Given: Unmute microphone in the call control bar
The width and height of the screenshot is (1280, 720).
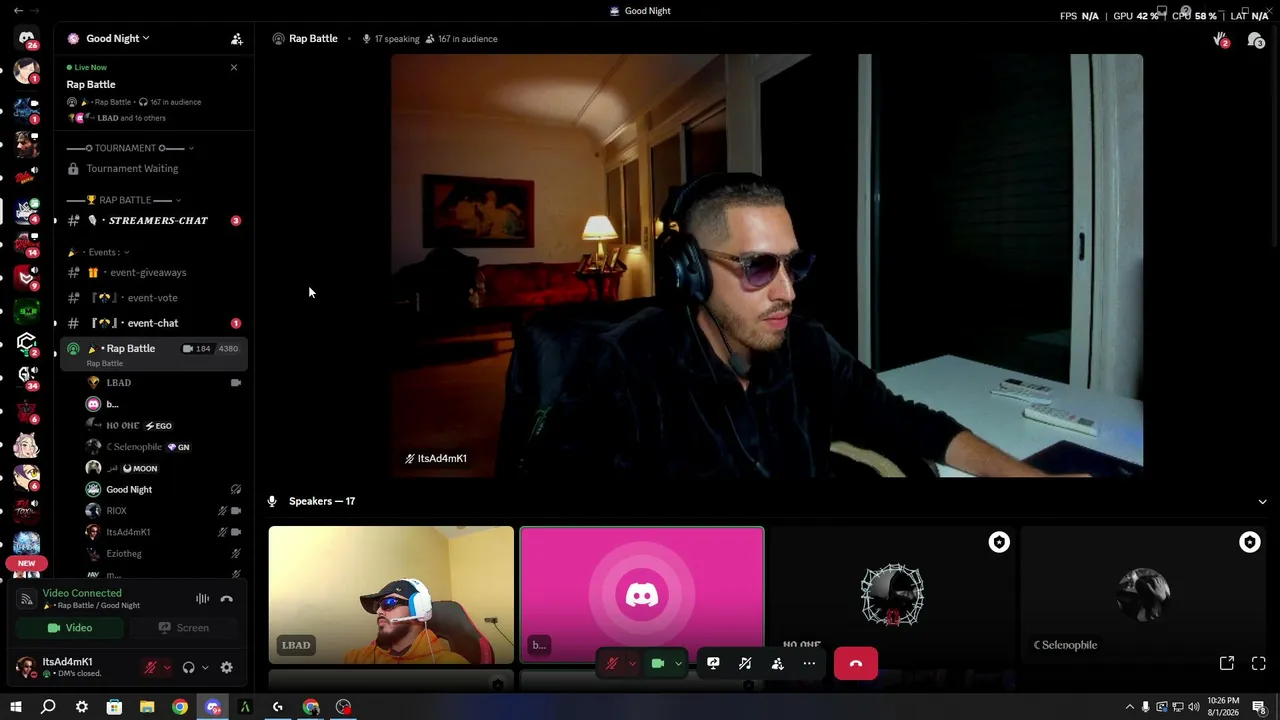Looking at the screenshot, I should pyautogui.click(x=611, y=664).
